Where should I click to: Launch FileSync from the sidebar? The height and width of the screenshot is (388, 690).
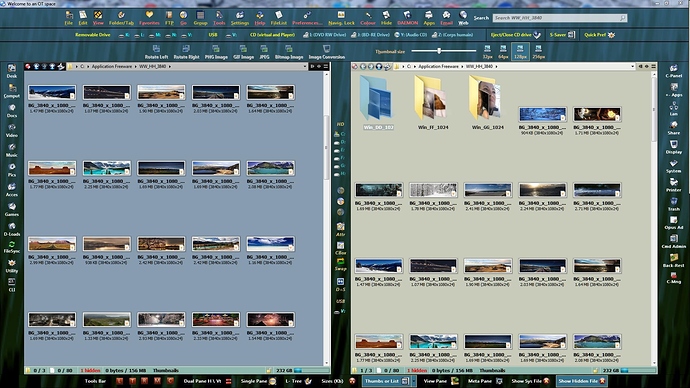point(11,247)
